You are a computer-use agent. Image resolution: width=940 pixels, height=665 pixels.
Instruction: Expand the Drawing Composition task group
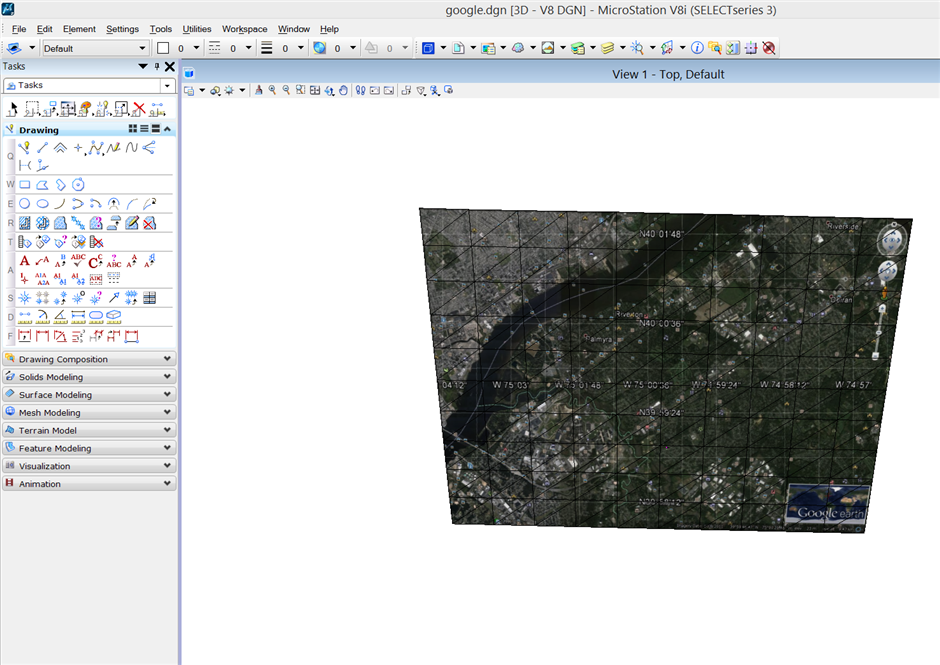pos(89,359)
